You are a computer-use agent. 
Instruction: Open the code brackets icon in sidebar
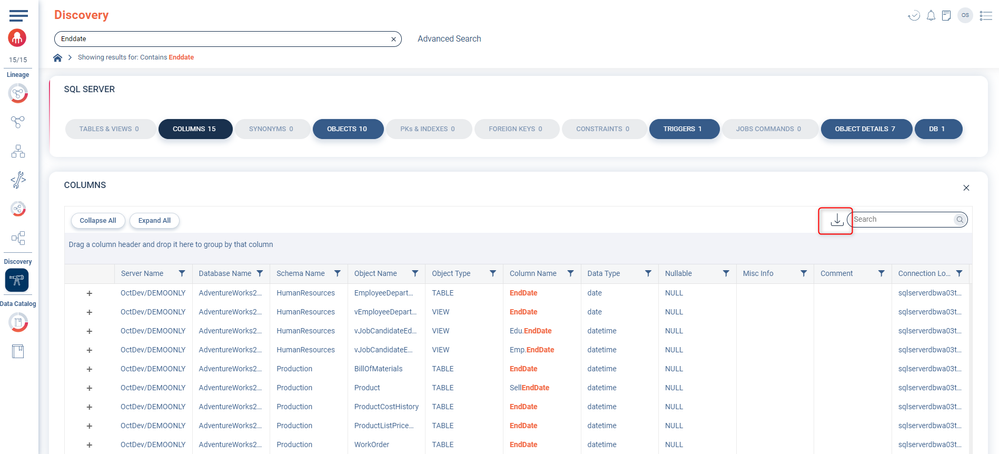18,180
